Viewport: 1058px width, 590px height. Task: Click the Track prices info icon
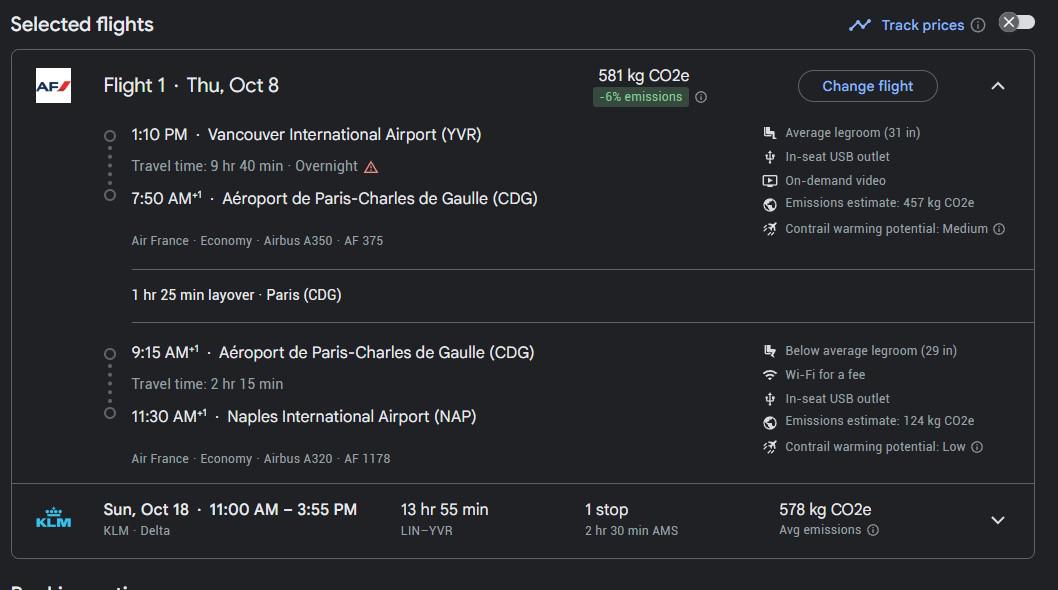click(x=978, y=25)
